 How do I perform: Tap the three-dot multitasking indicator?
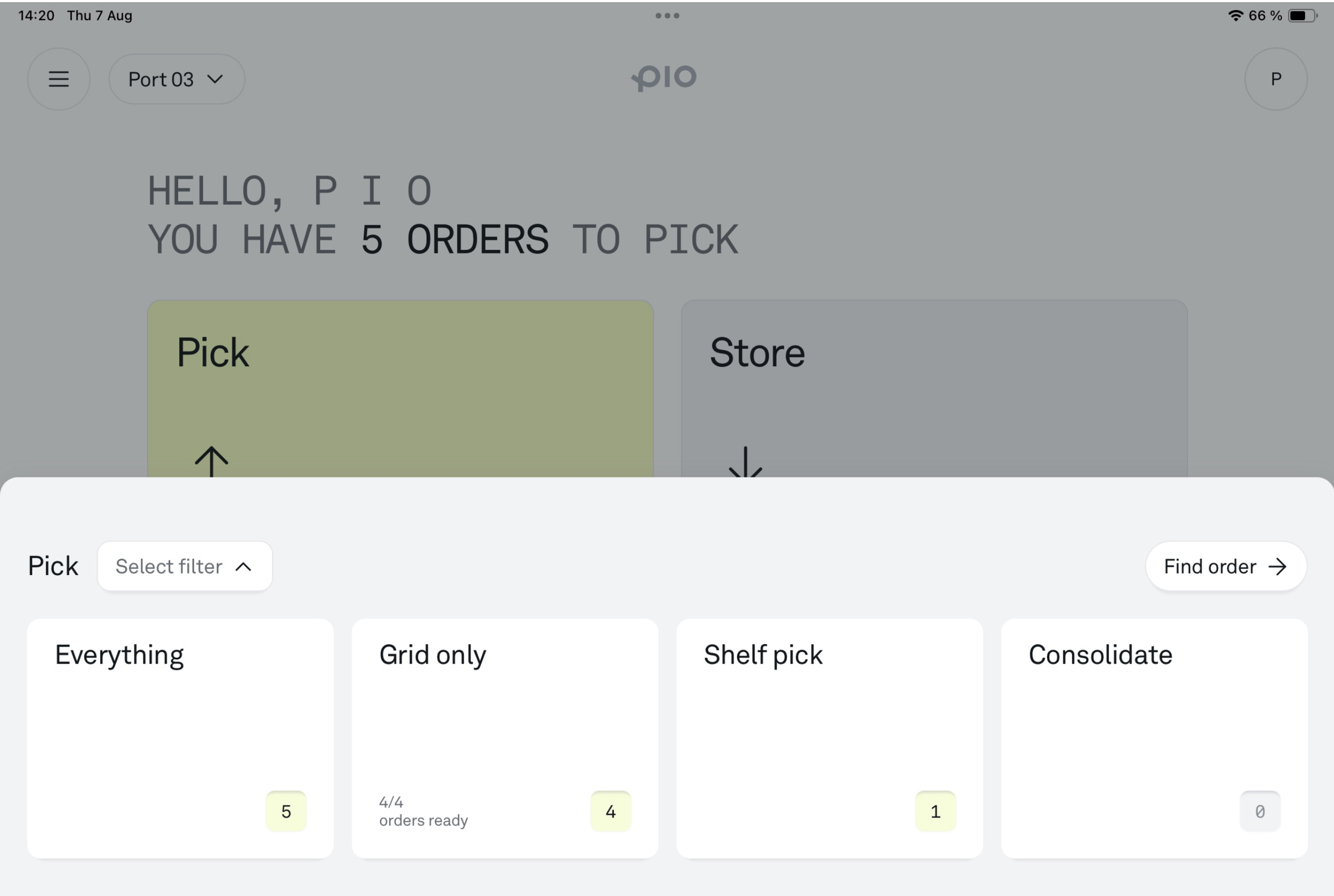click(667, 16)
